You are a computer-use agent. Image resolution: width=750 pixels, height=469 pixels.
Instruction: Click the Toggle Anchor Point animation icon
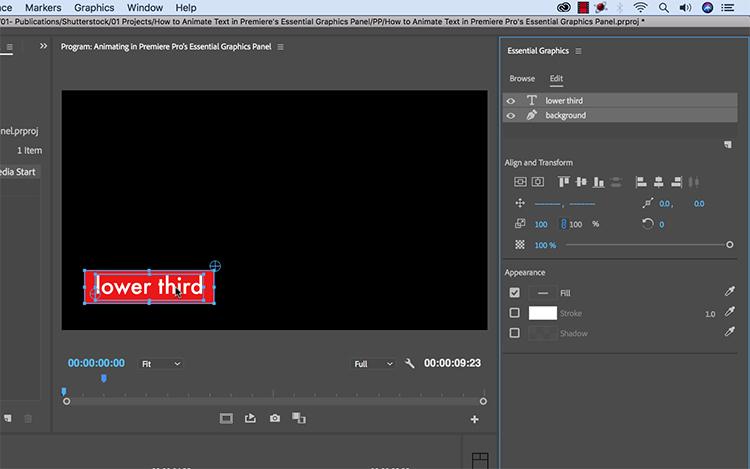[647, 203]
